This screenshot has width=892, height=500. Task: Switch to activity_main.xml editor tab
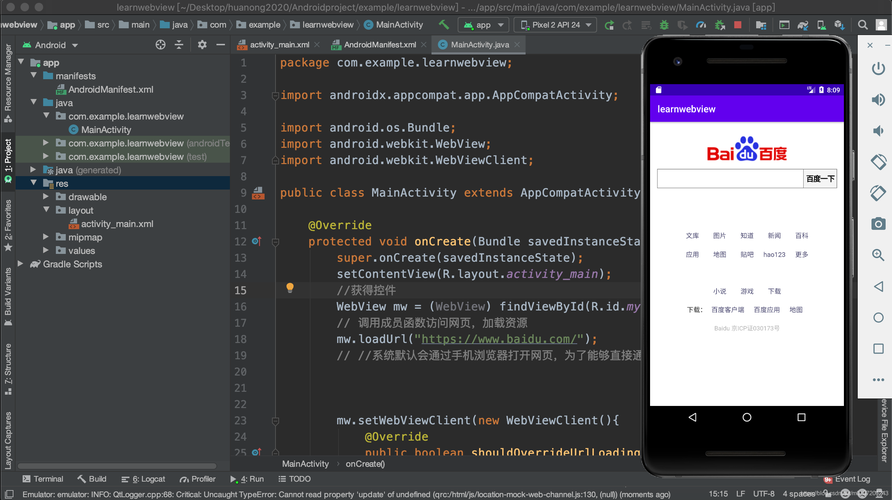pyautogui.click(x=278, y=44)
